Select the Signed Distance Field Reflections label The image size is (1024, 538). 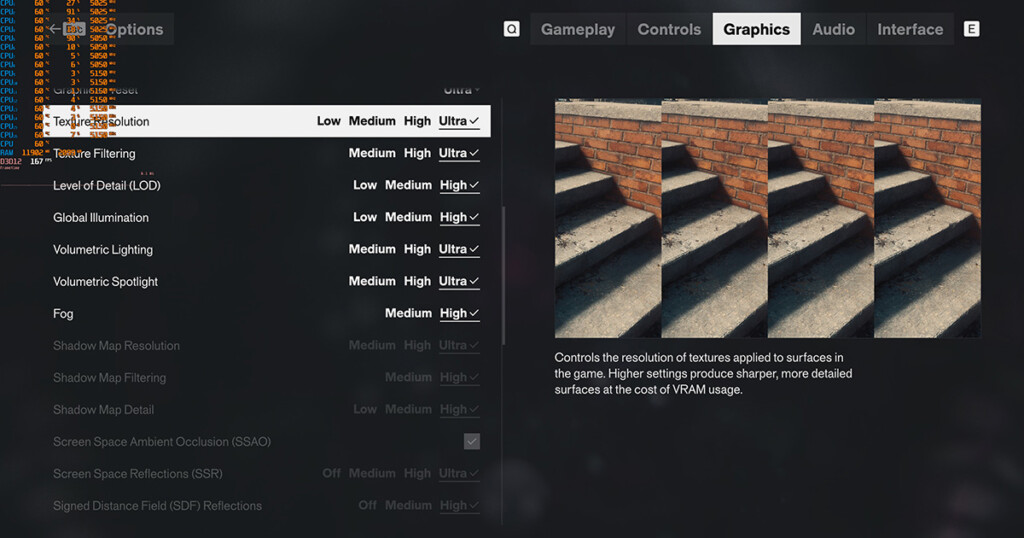tap(157, 505)
